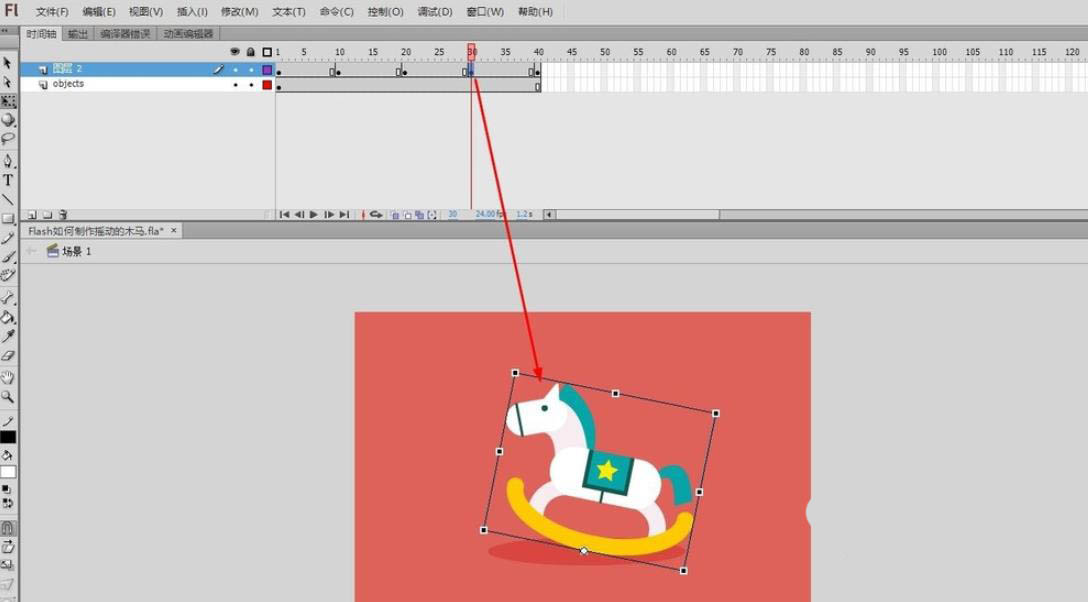Open the 插入(I) menu
Image resolution: width=1088 pixels, height=602 pixels.
pos(192,12)
